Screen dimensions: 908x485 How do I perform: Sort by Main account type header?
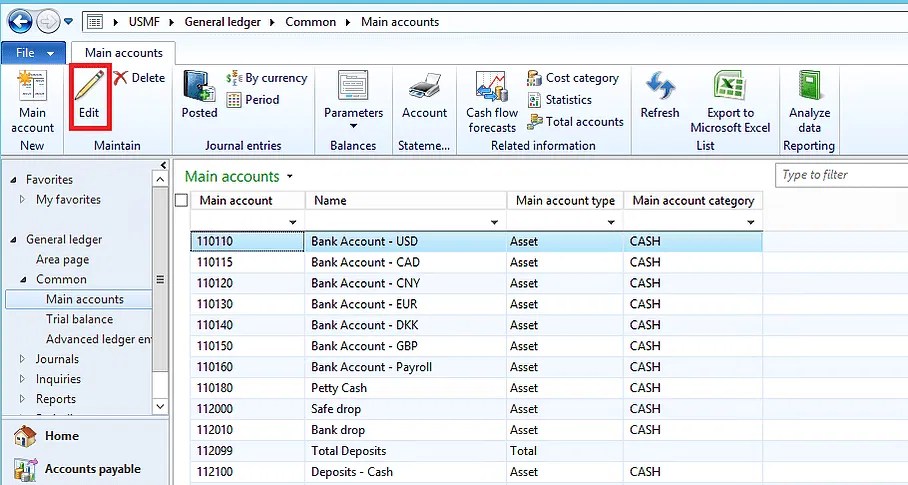click(565, 200)
